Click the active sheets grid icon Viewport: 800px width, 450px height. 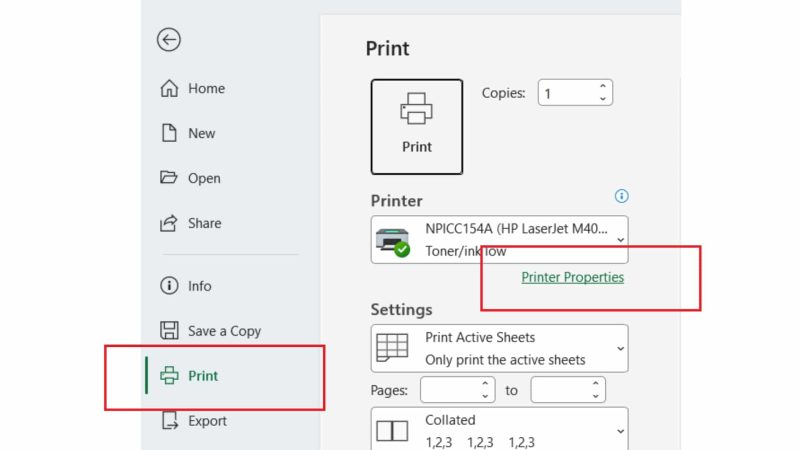392,347
